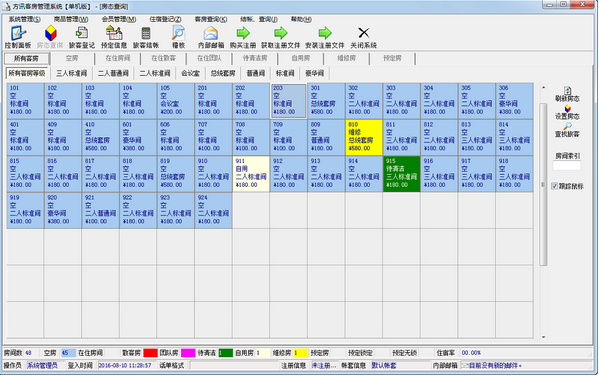
Task: Click the 房间索引 input field
Action: [x=567, y=166]
